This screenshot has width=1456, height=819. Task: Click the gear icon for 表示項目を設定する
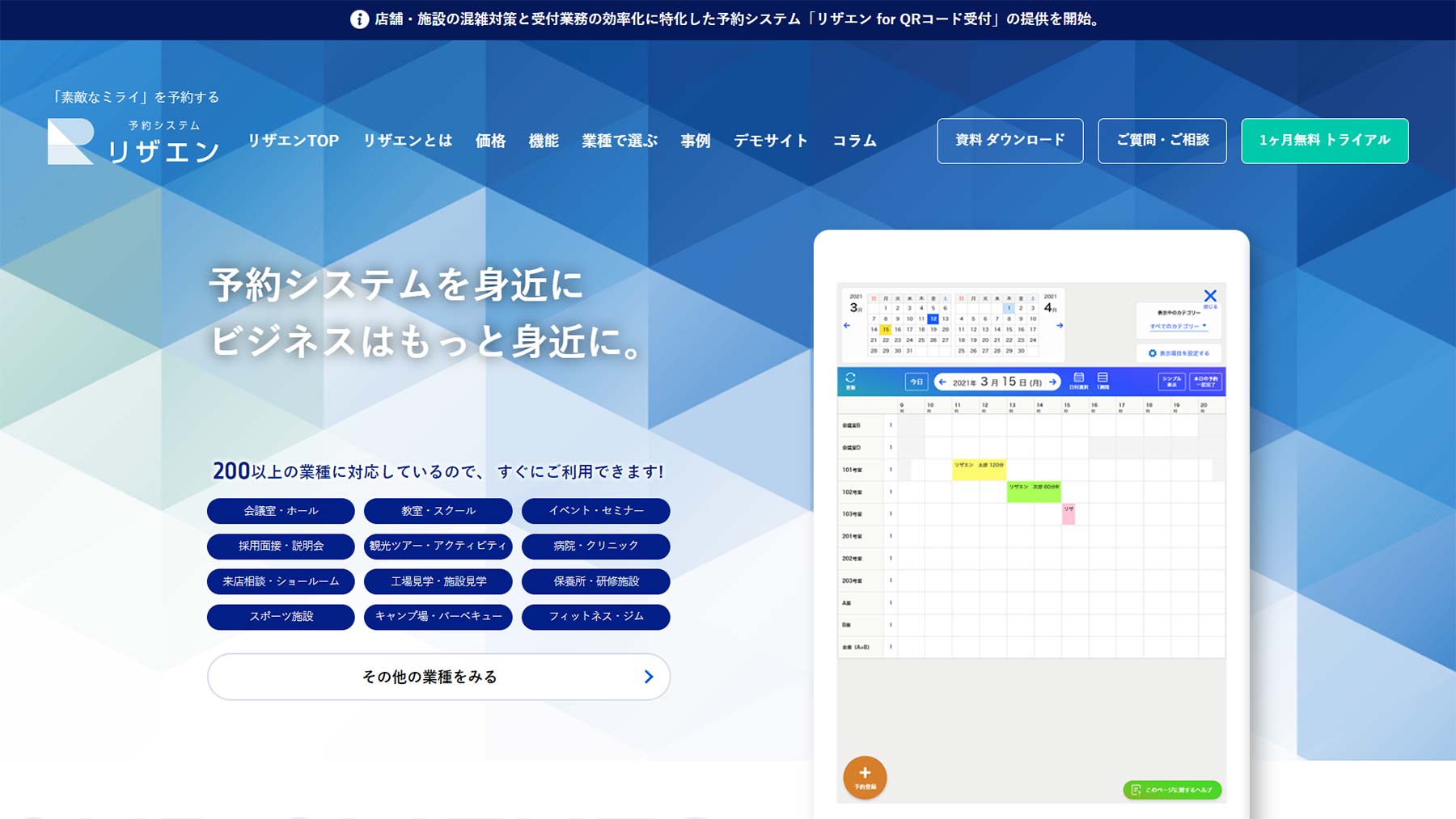1152,353
